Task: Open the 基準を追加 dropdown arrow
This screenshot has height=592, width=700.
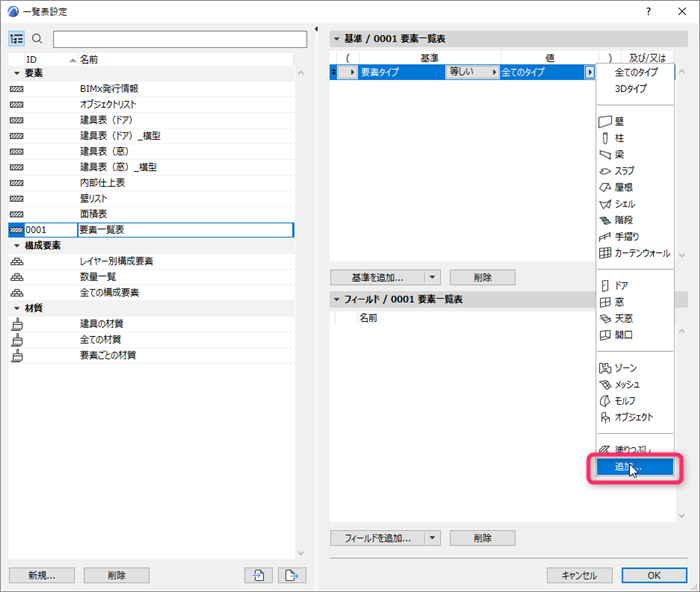Action: coord(432,277)
